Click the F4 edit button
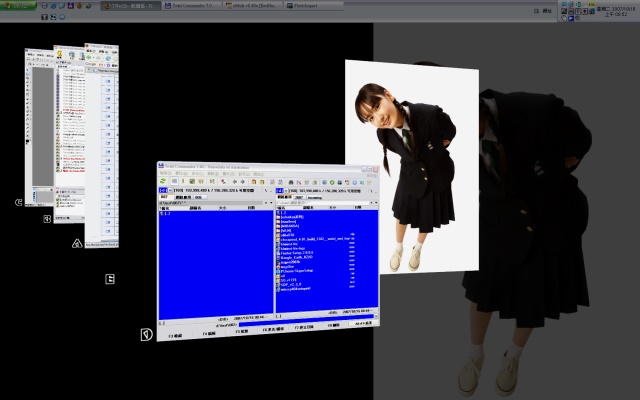This screenshot has height=400, width=640. point(209,333)
